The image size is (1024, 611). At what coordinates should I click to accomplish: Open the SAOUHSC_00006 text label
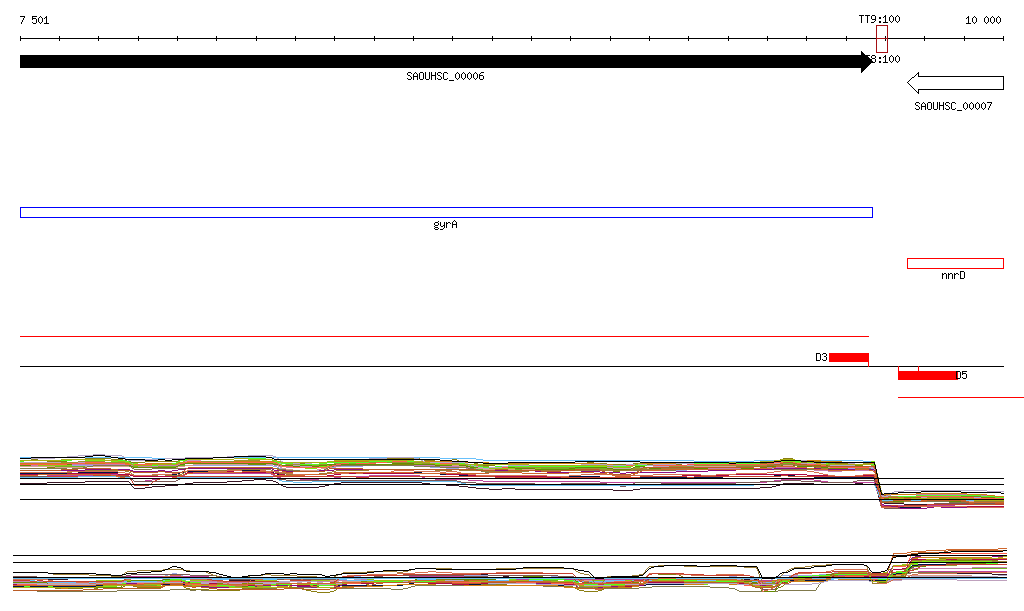point(445,77)
